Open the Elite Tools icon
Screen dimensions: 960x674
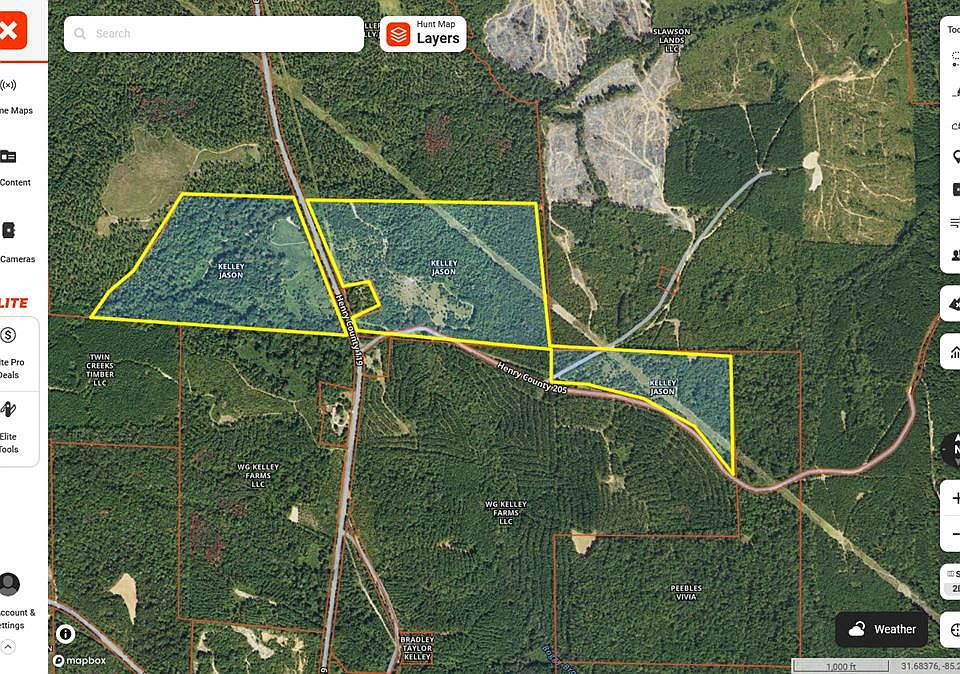coord(7,410)
